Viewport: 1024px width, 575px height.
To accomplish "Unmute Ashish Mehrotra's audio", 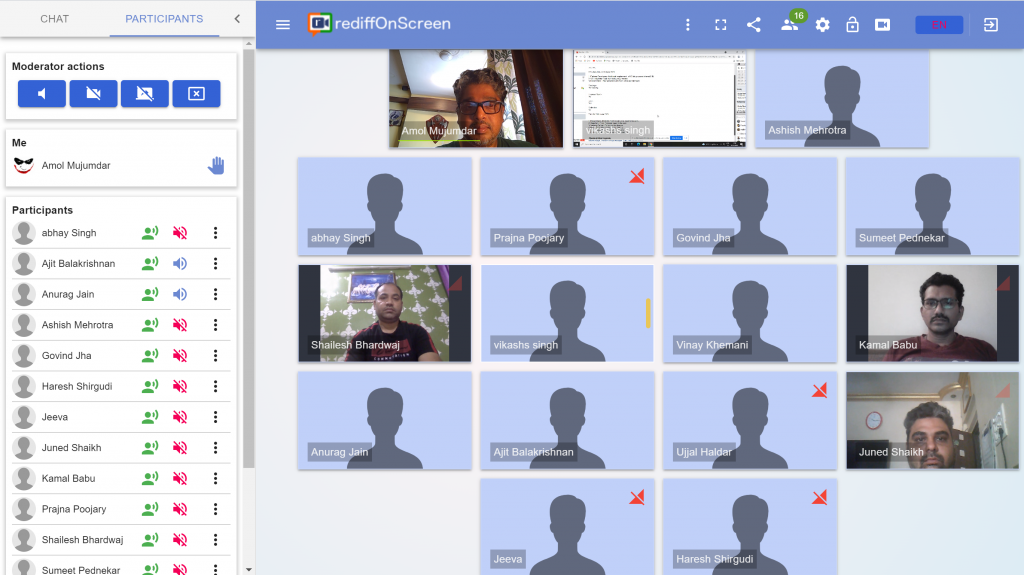I will 180,325.
